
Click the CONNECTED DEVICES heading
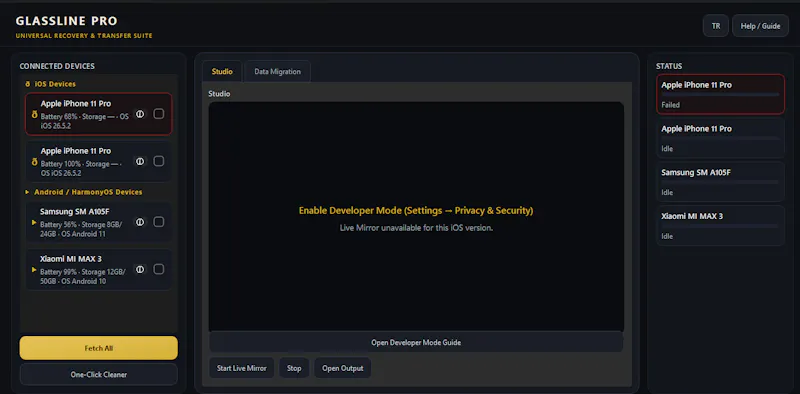[x=57, y=66]
